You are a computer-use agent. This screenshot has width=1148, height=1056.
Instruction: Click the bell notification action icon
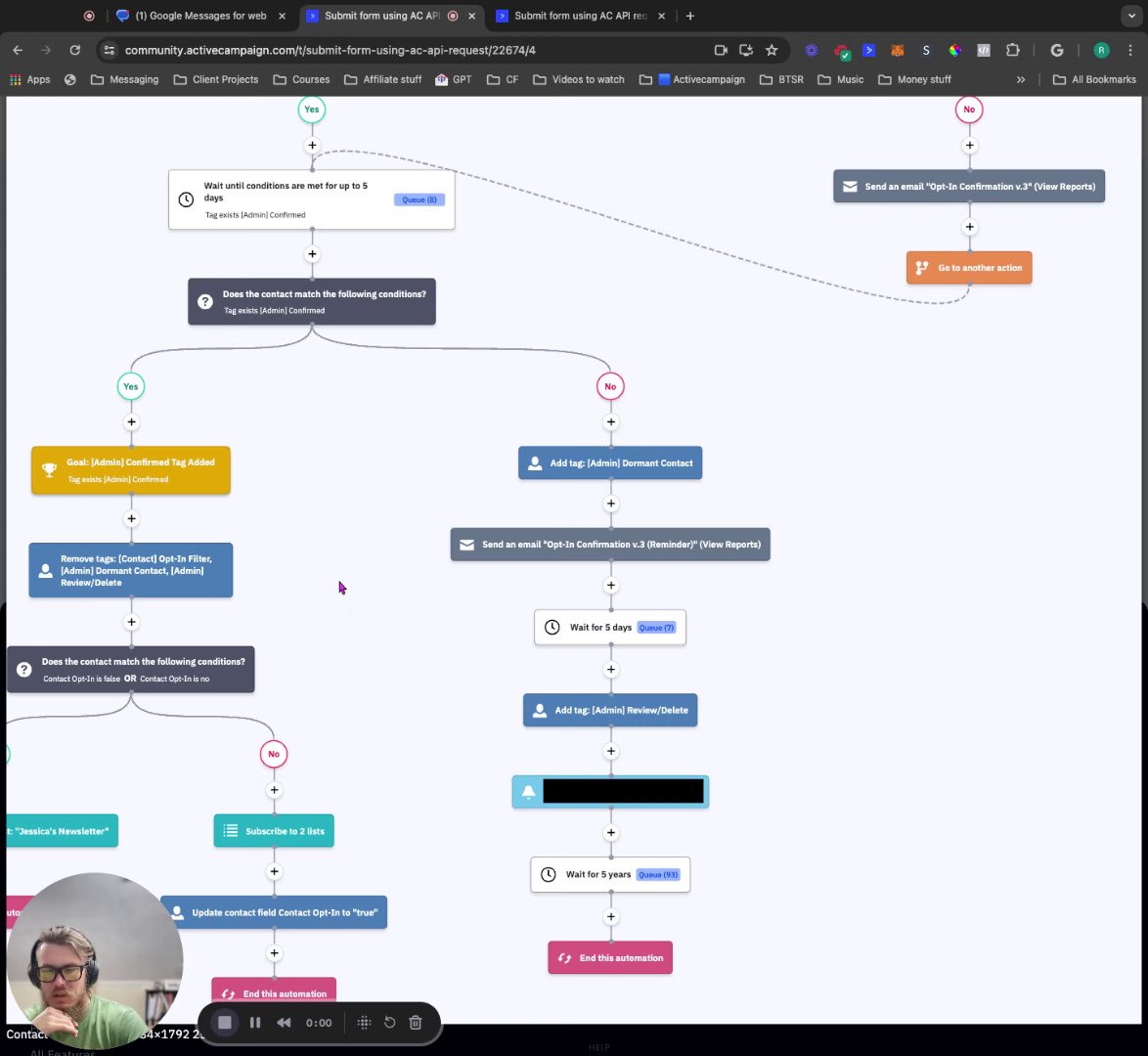529,792
